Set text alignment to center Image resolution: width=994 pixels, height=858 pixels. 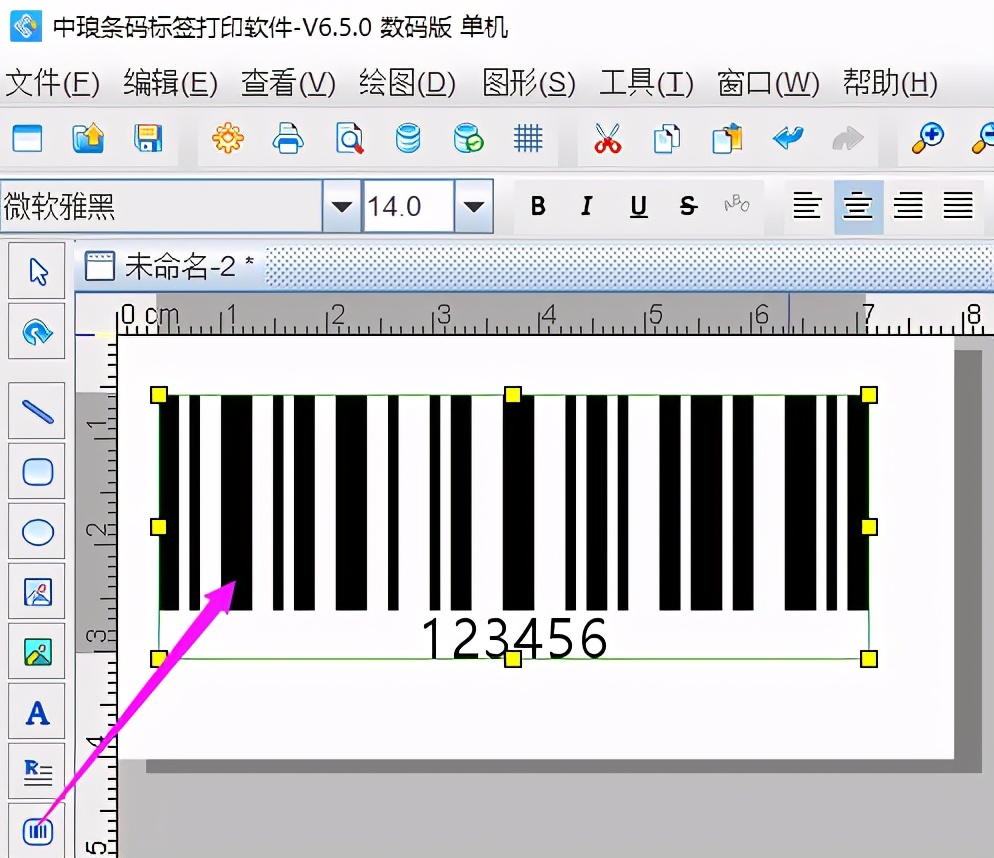coord(858,206)
